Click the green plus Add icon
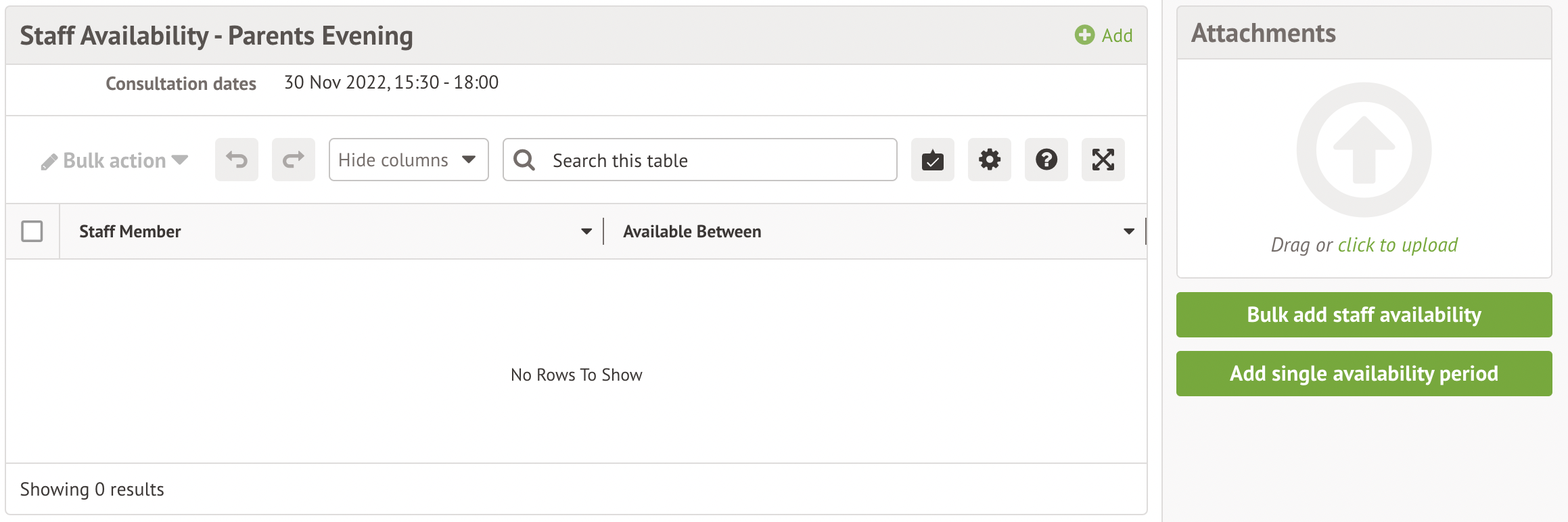Screen dimensions: 1568x522 1084,35
